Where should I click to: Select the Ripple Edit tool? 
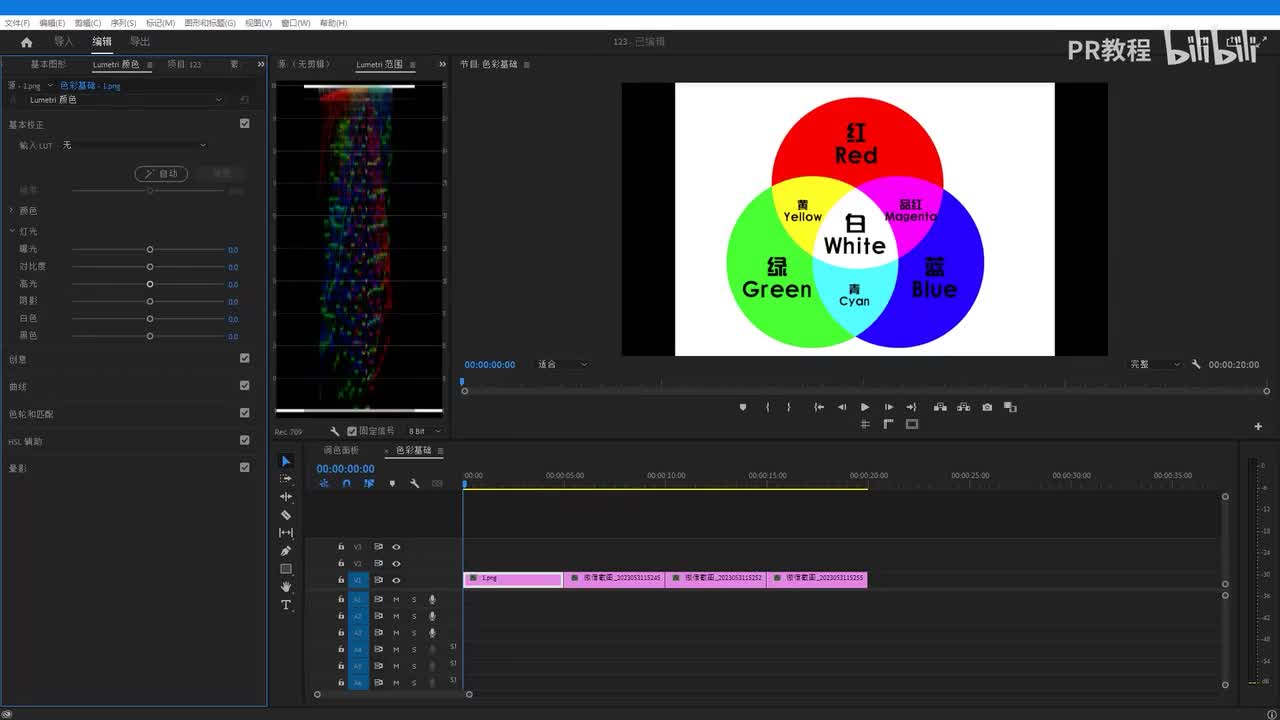tap(286, 497)
